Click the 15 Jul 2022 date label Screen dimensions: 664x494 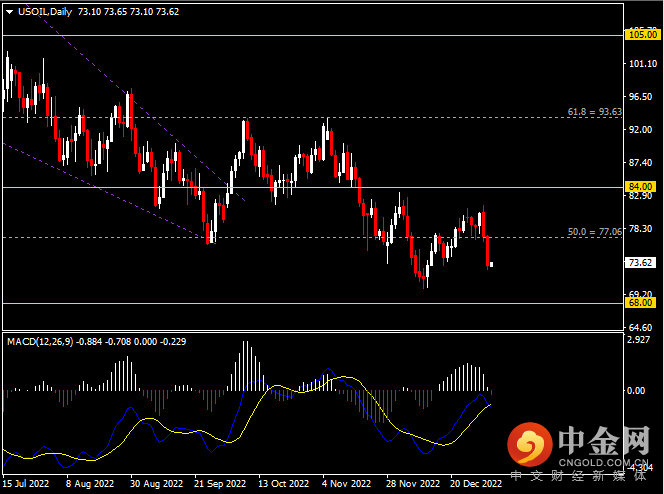(x=28, y=483)
